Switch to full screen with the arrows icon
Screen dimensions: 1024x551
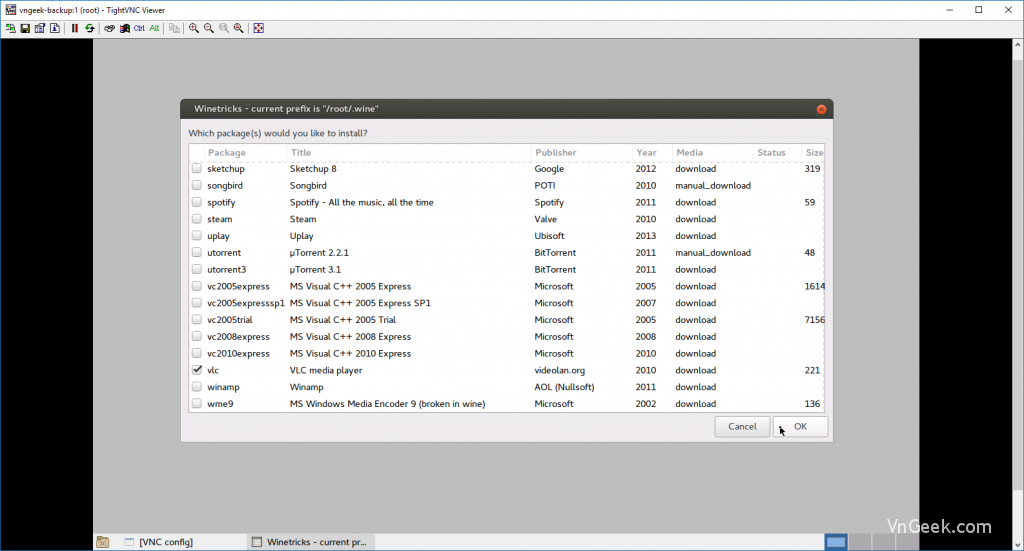pyautogui.click(x=259, y=28)
